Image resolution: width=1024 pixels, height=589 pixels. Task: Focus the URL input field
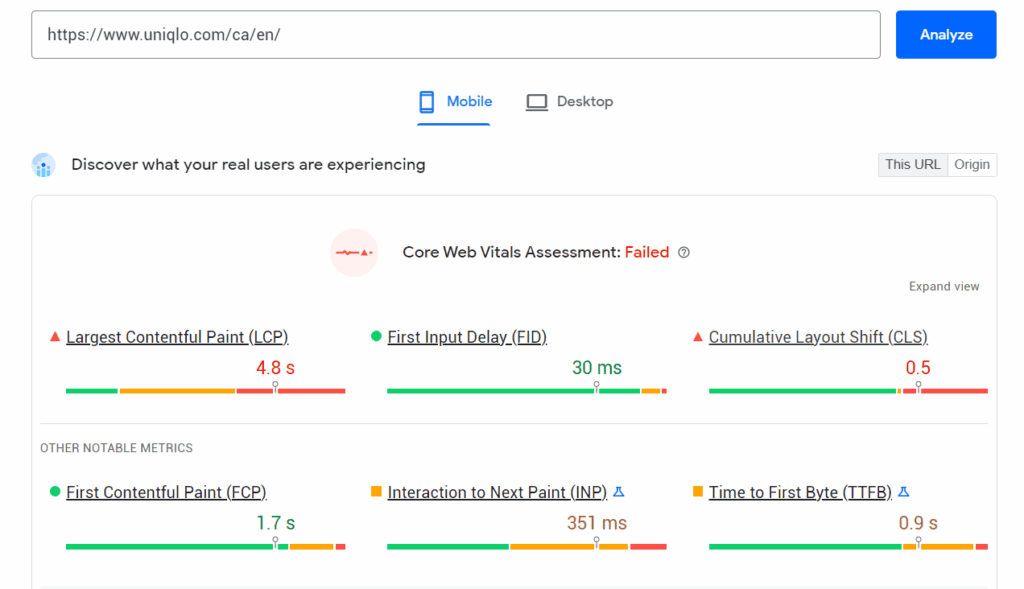pos(456,35)
